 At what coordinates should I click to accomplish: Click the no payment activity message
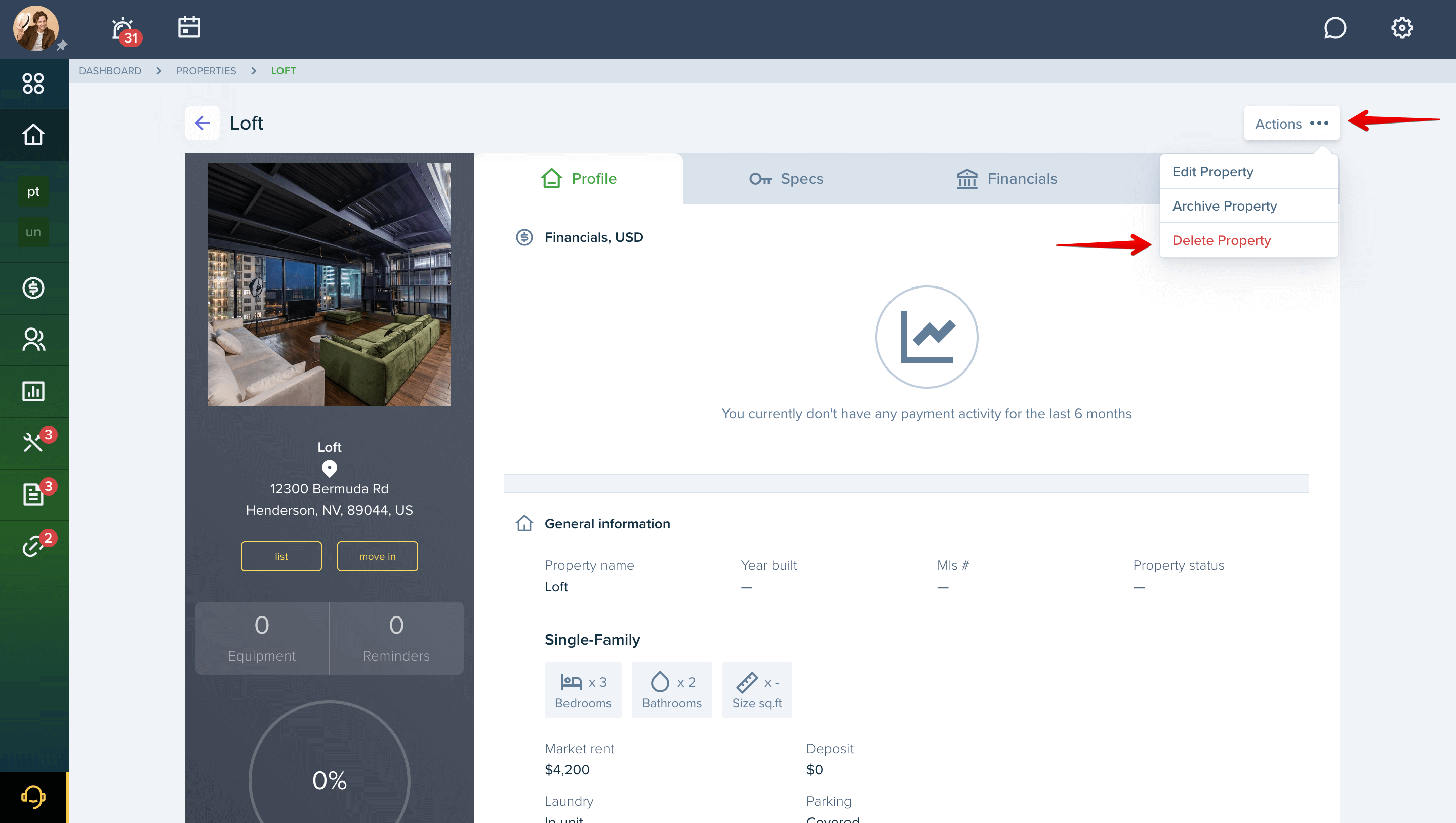point(927,414)
